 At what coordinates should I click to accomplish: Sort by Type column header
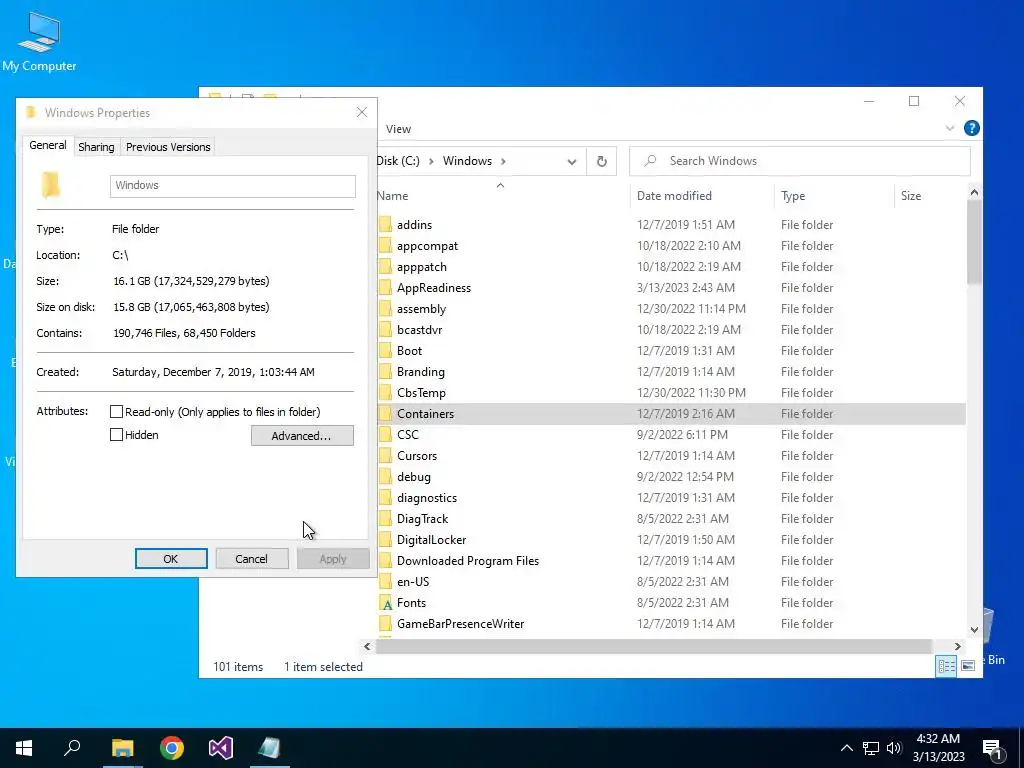[x=834, y=196]
